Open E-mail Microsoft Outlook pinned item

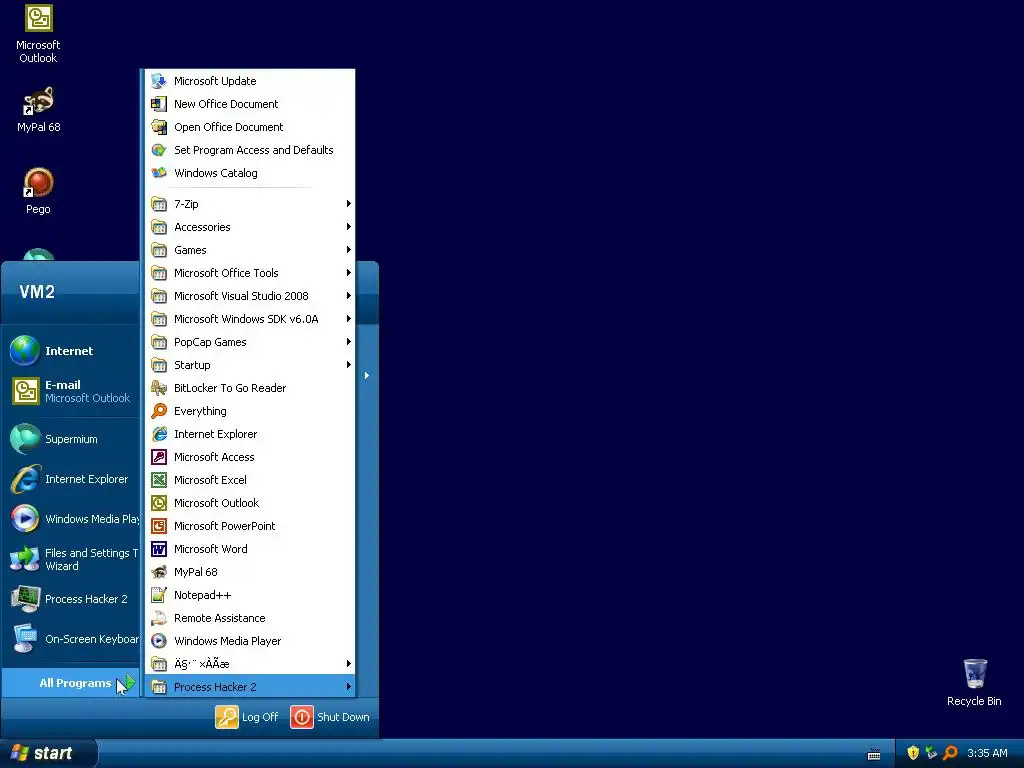(71, 391)
